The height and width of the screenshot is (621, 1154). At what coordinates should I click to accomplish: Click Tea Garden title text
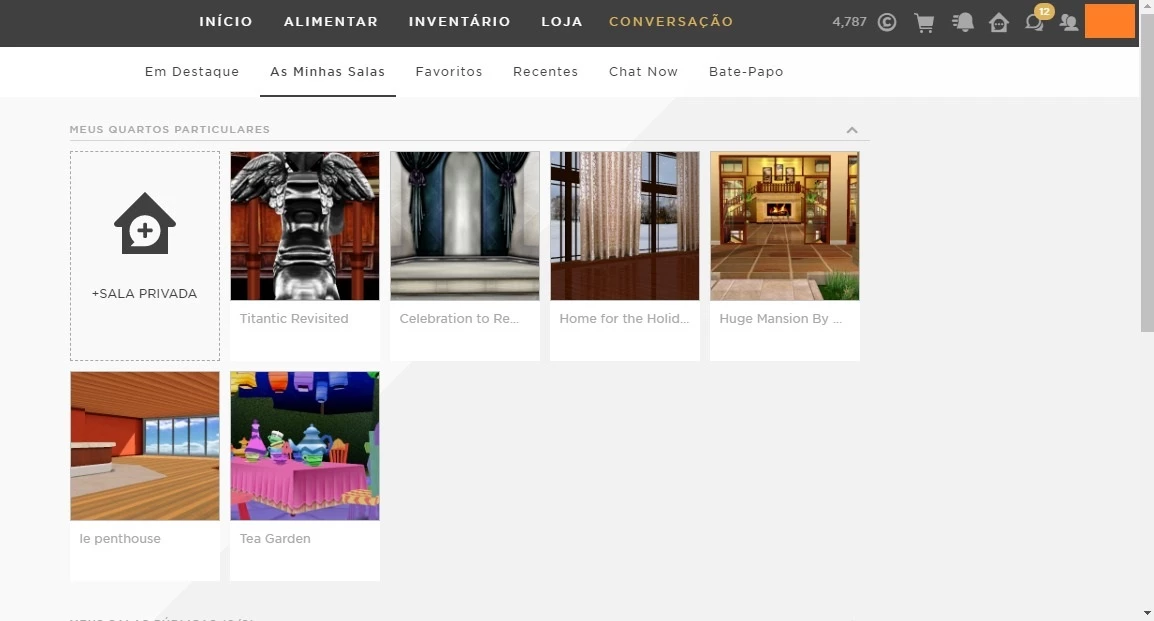(x=275, y=539)
